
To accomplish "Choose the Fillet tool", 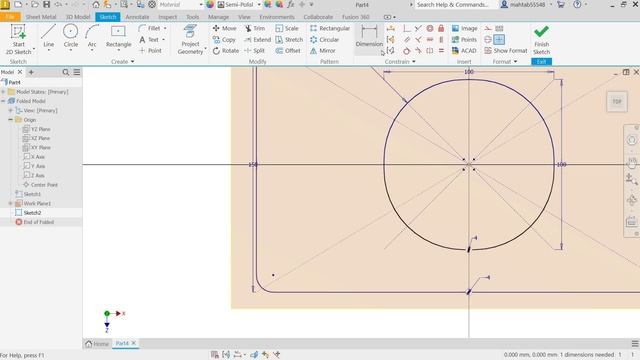I will [x=150, y=28].
